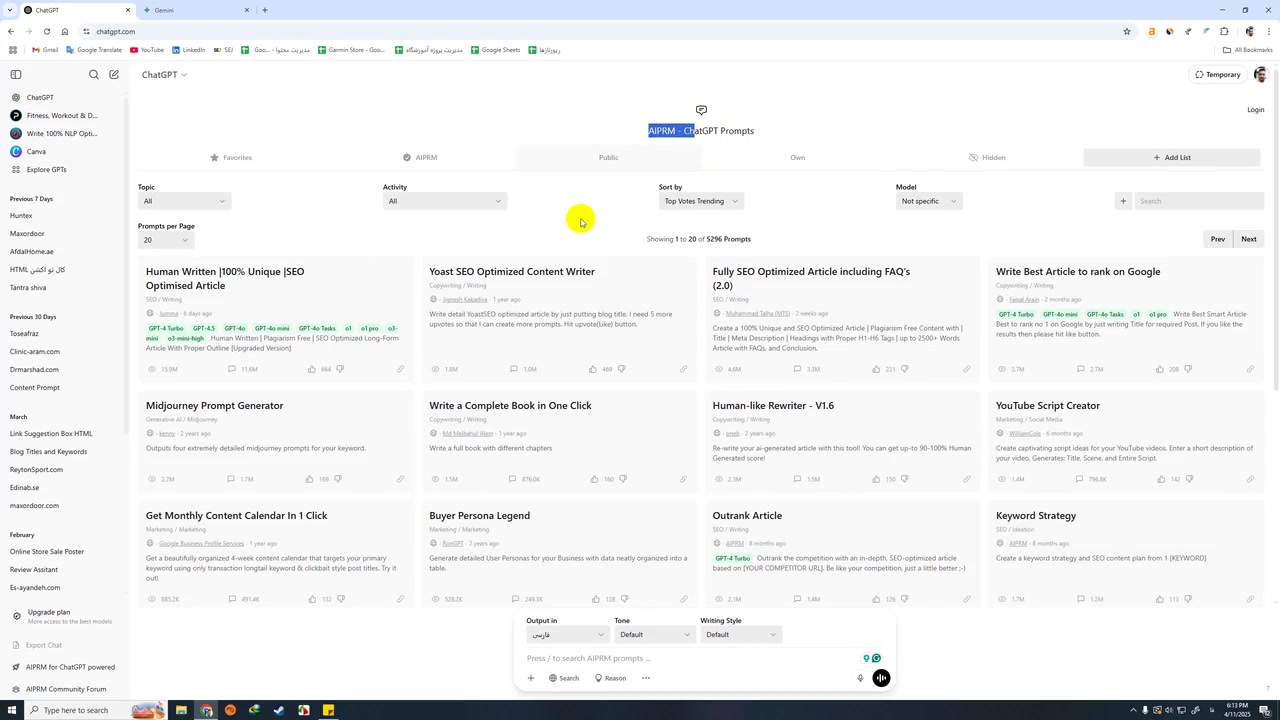Switch to the Favorites tab
This screenshot has height=720, width=1280.
coord(231,157)
